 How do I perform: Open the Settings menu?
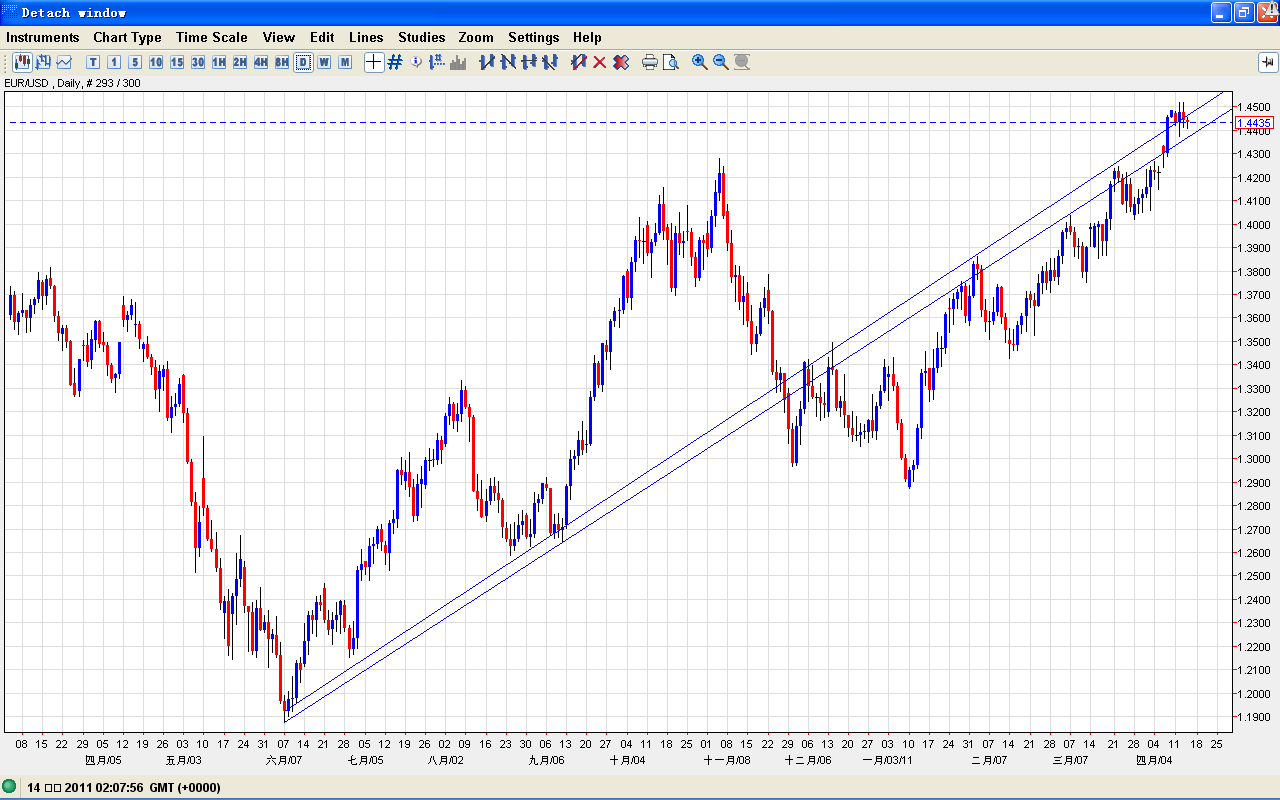coord(534,37)
